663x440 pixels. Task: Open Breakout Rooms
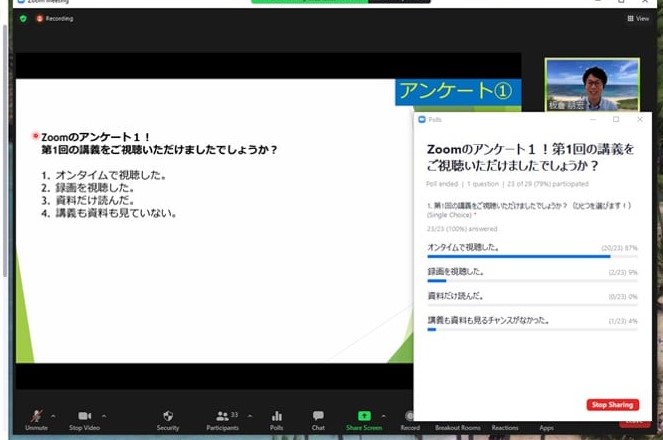(458, 427)
